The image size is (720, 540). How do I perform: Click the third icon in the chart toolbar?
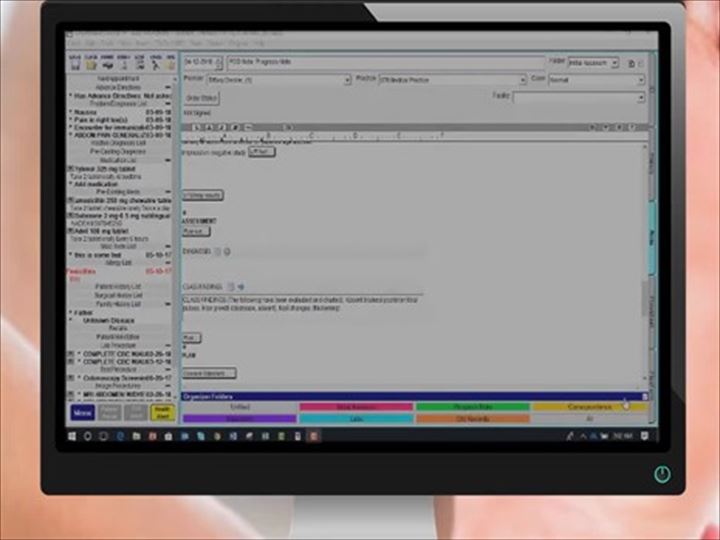pos(106,63)
